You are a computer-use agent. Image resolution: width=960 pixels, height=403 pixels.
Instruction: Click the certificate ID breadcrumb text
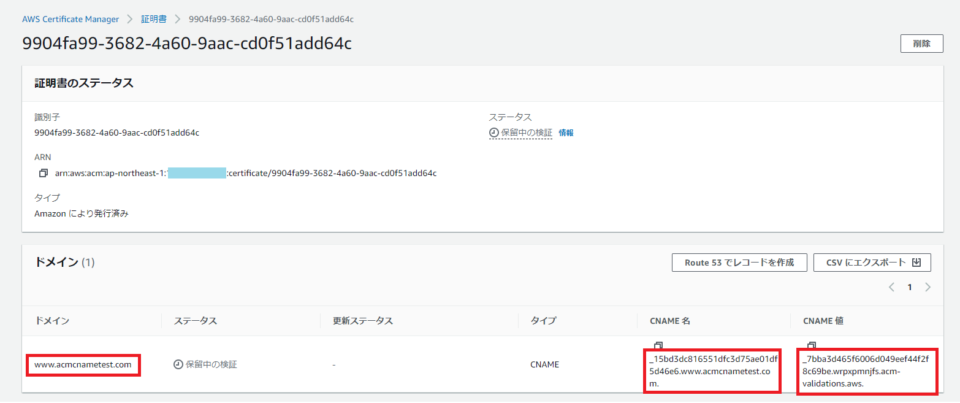(x=271, y=19)
